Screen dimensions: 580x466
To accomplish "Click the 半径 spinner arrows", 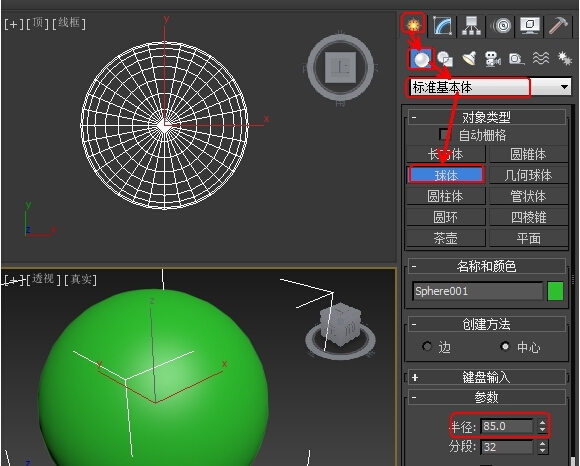I will 542,426.
